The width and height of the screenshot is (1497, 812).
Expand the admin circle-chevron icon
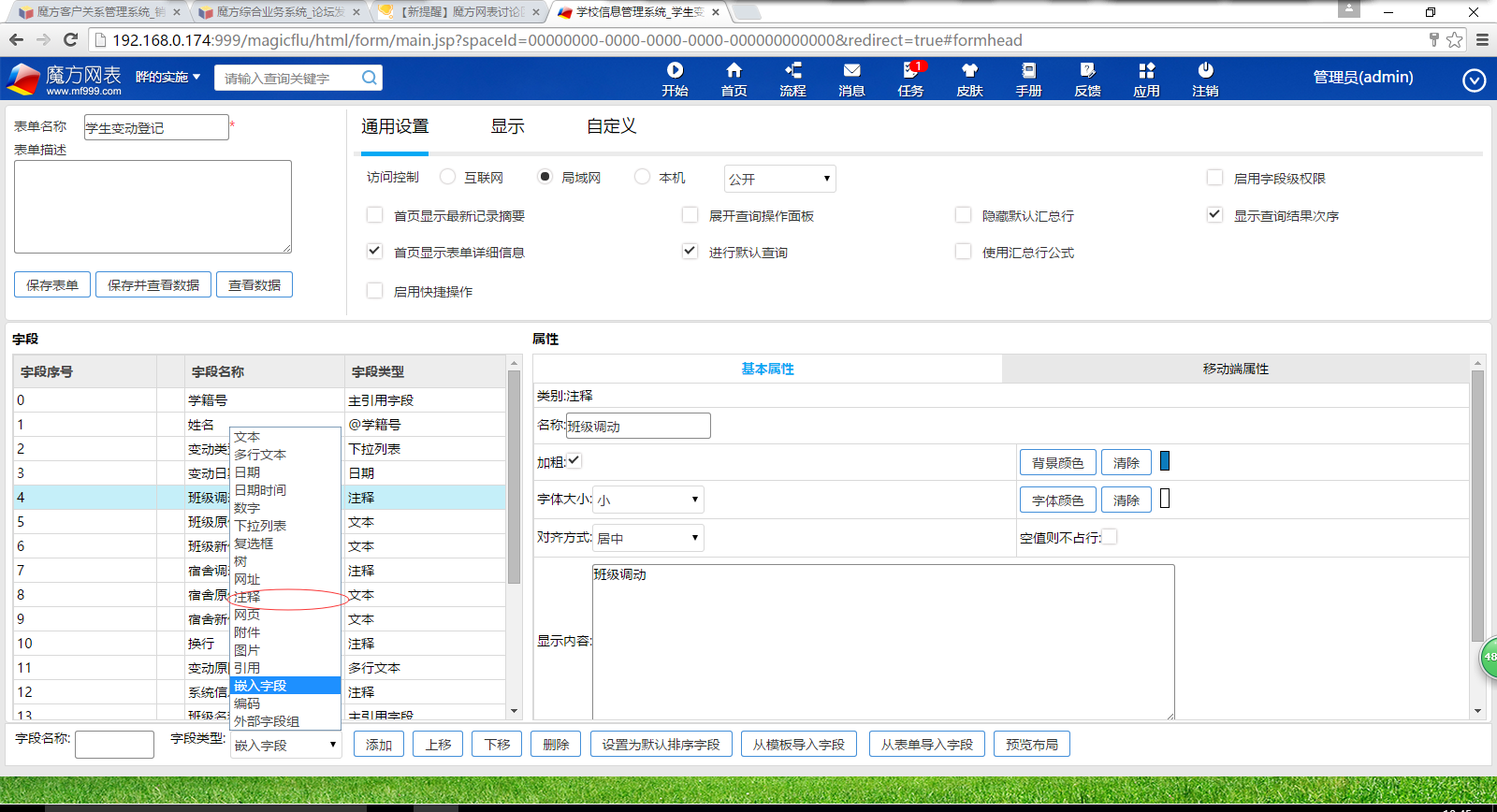(x=1474, y=80)
